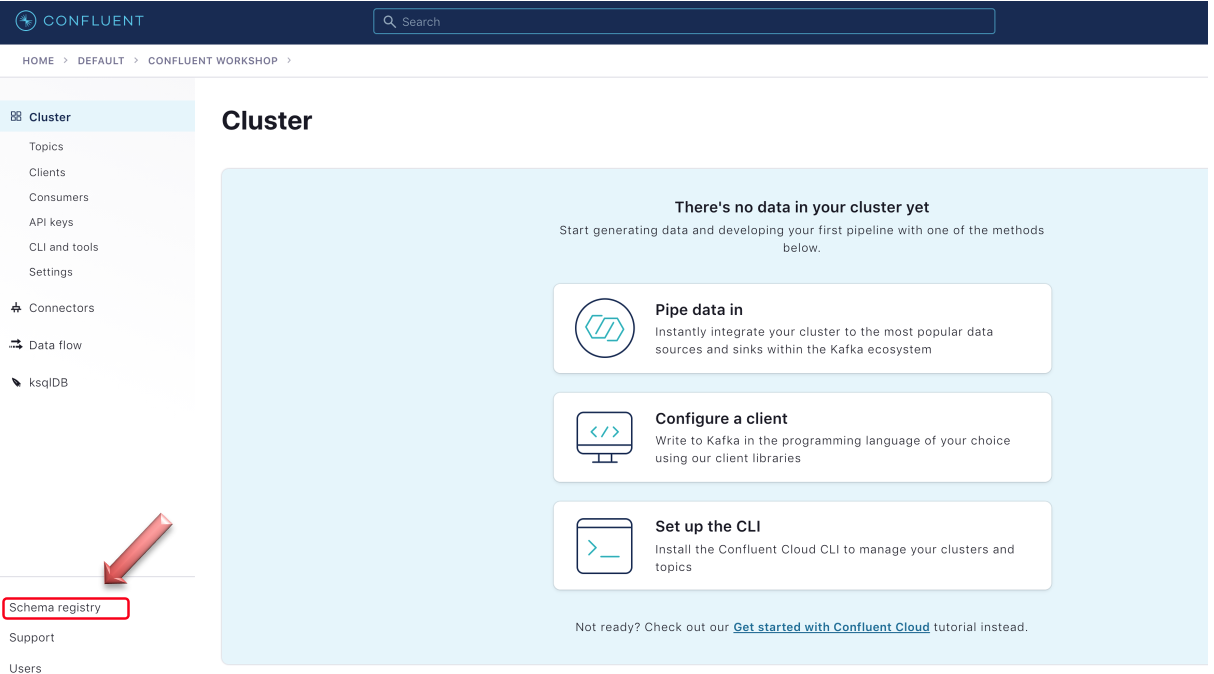Open Data flow in the sidebar

56,345
